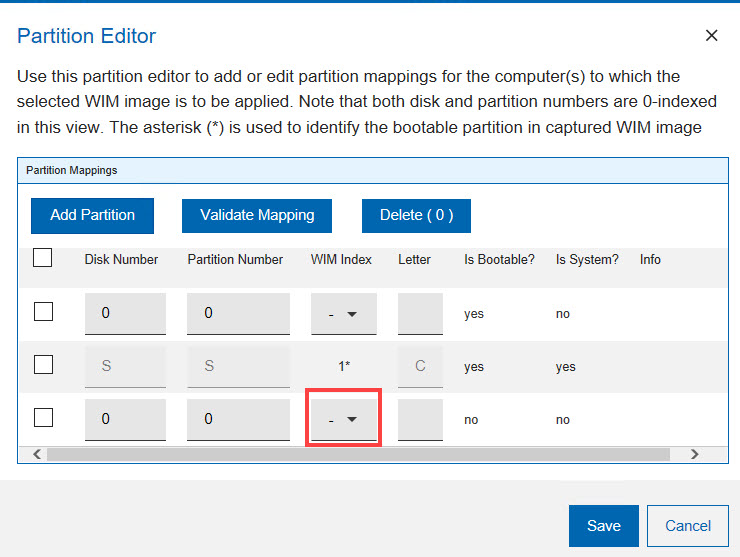The width and height of the screenshot is (740, 557).
Task: Edit Partition Number field in last row
Action: coord(238,419)
